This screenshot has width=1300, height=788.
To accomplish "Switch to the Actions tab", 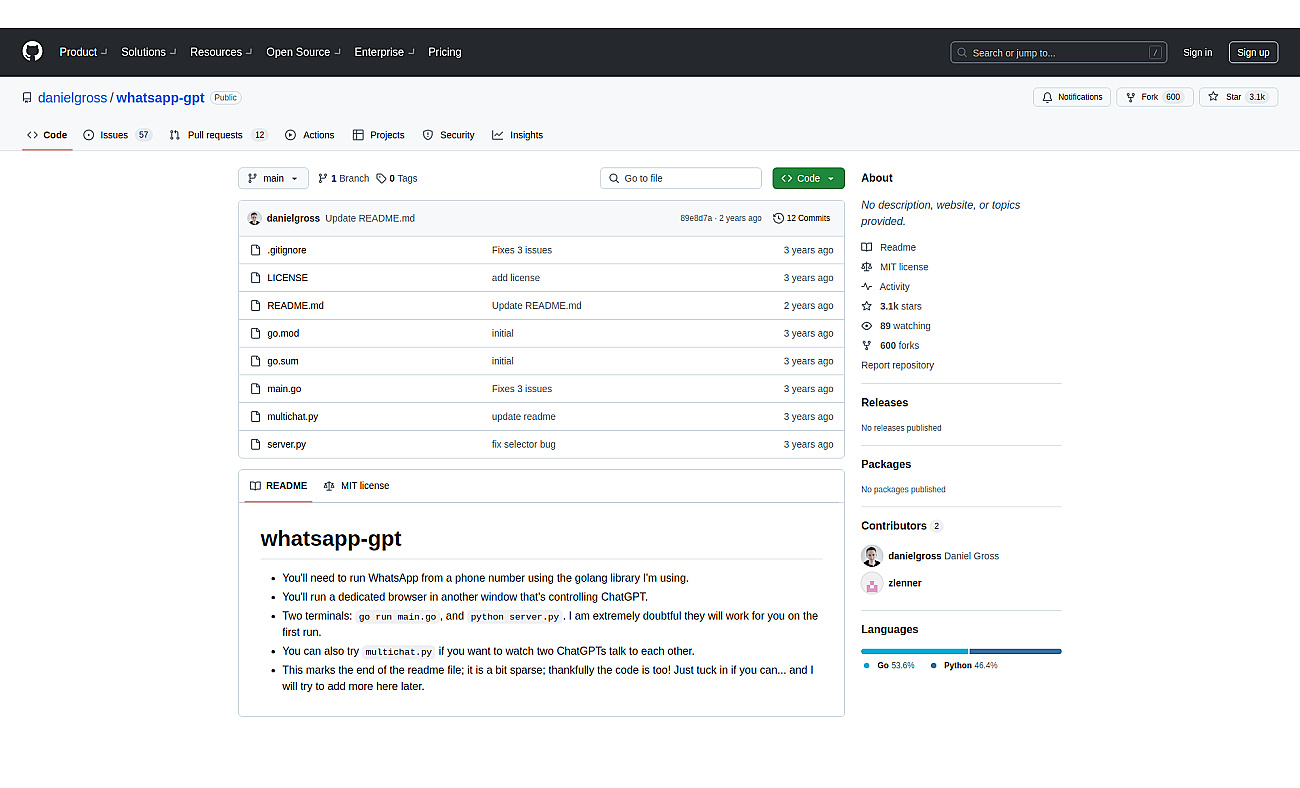I will (x=310, y=135).
